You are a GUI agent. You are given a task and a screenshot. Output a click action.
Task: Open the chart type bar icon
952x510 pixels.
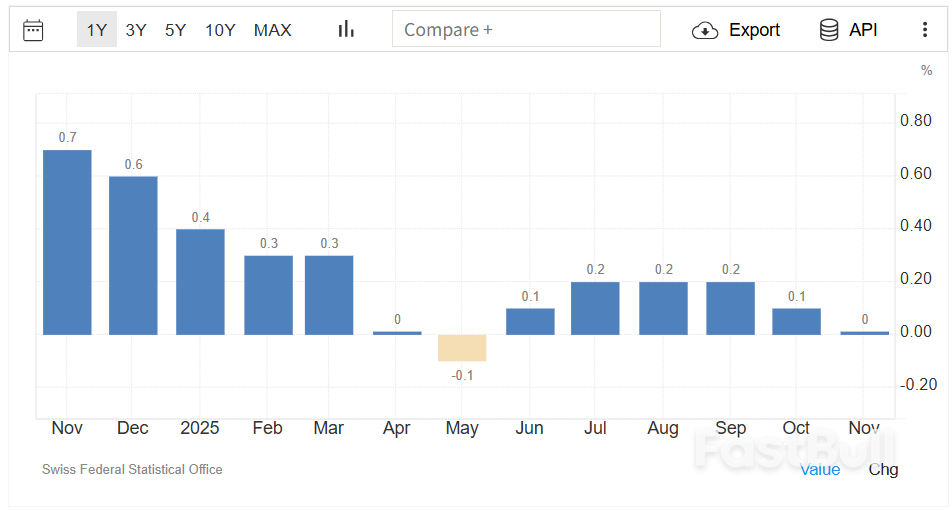tap(346, 30)
